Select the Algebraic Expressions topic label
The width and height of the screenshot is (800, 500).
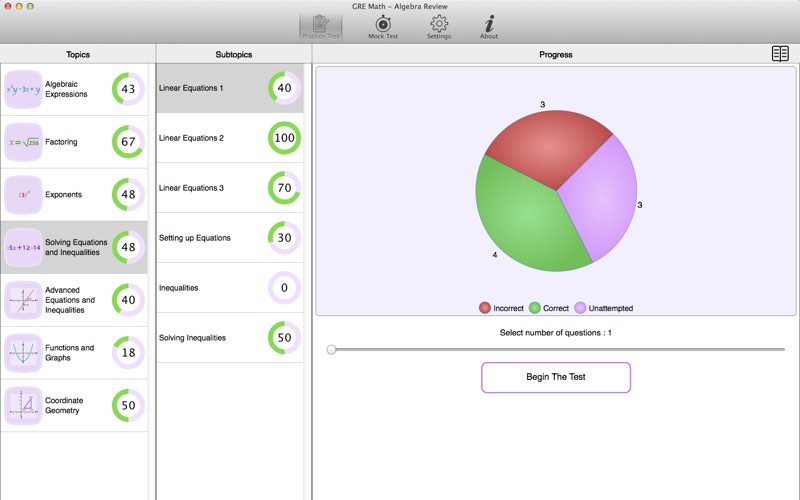click(66, 89)
